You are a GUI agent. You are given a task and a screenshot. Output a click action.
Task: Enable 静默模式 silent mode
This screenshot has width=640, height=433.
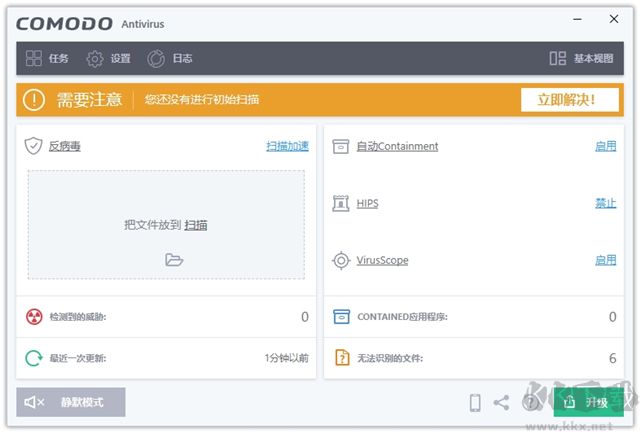click(x=71, y=402)
